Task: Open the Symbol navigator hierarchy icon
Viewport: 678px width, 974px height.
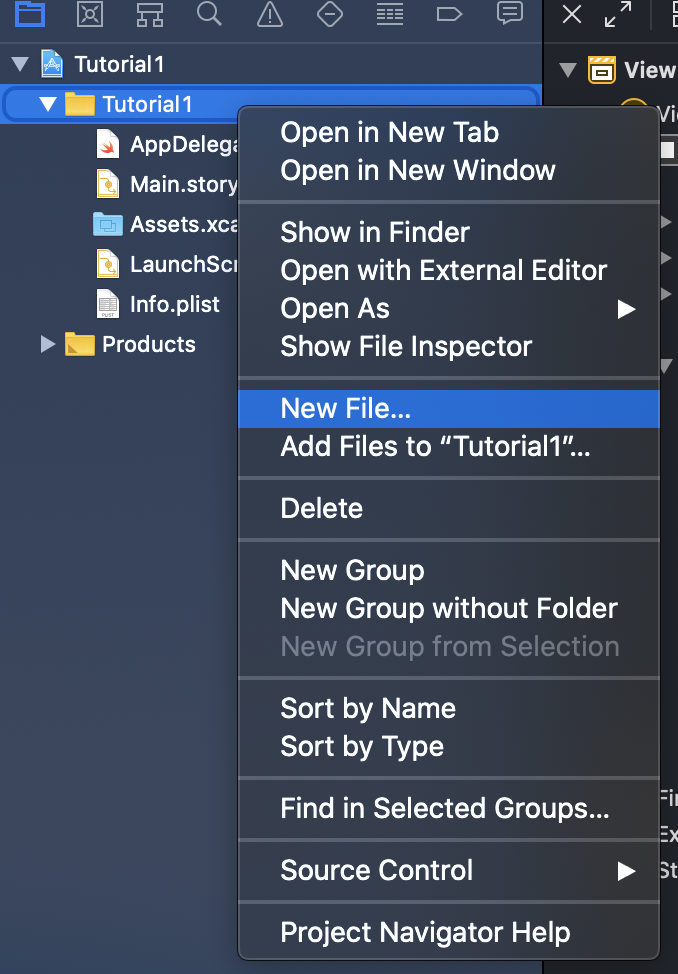Action: (x=150, y=14)
